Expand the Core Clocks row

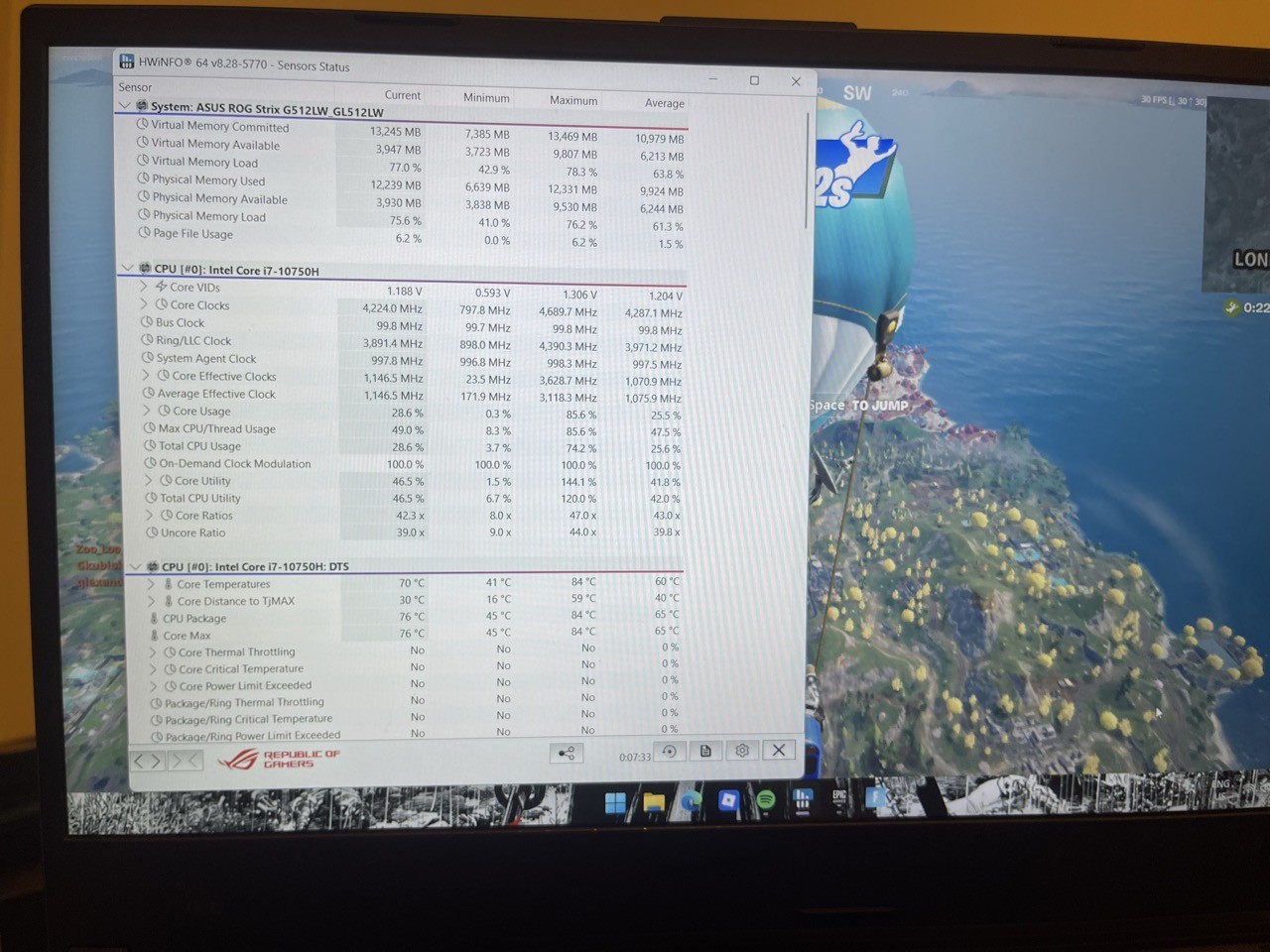(x=144, y=303)
